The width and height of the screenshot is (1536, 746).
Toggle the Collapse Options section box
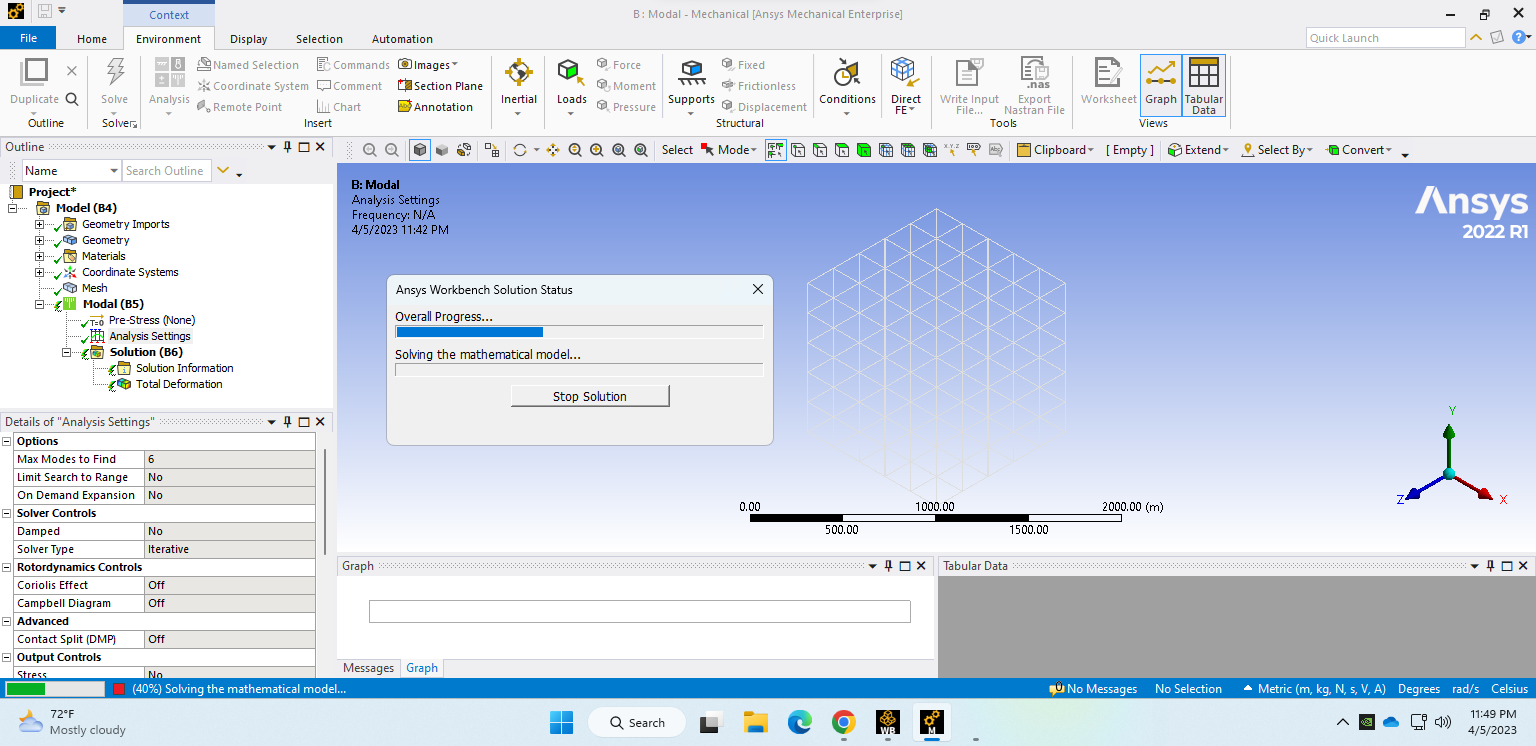coord(7,441)
